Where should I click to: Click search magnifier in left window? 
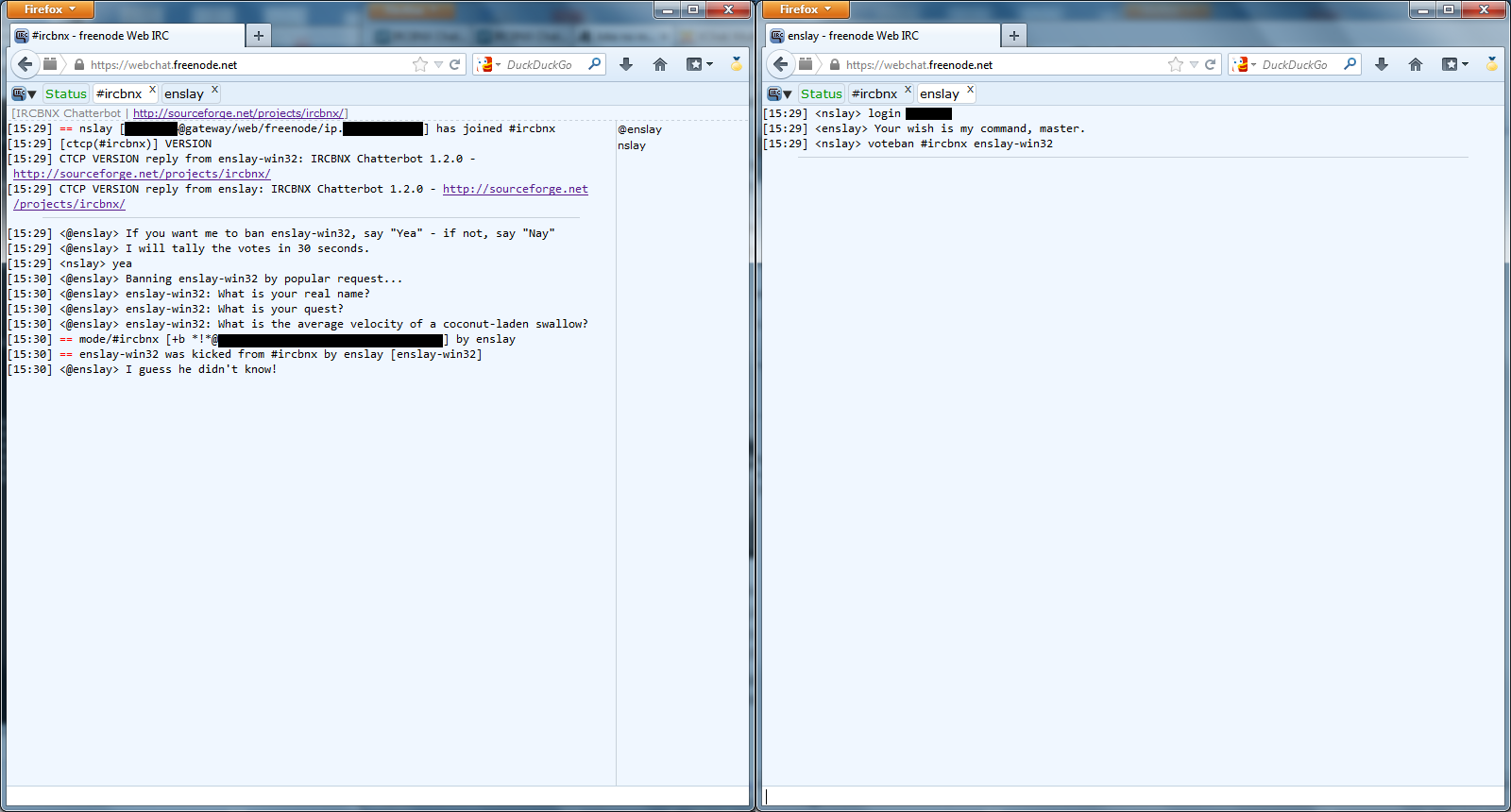594,64
